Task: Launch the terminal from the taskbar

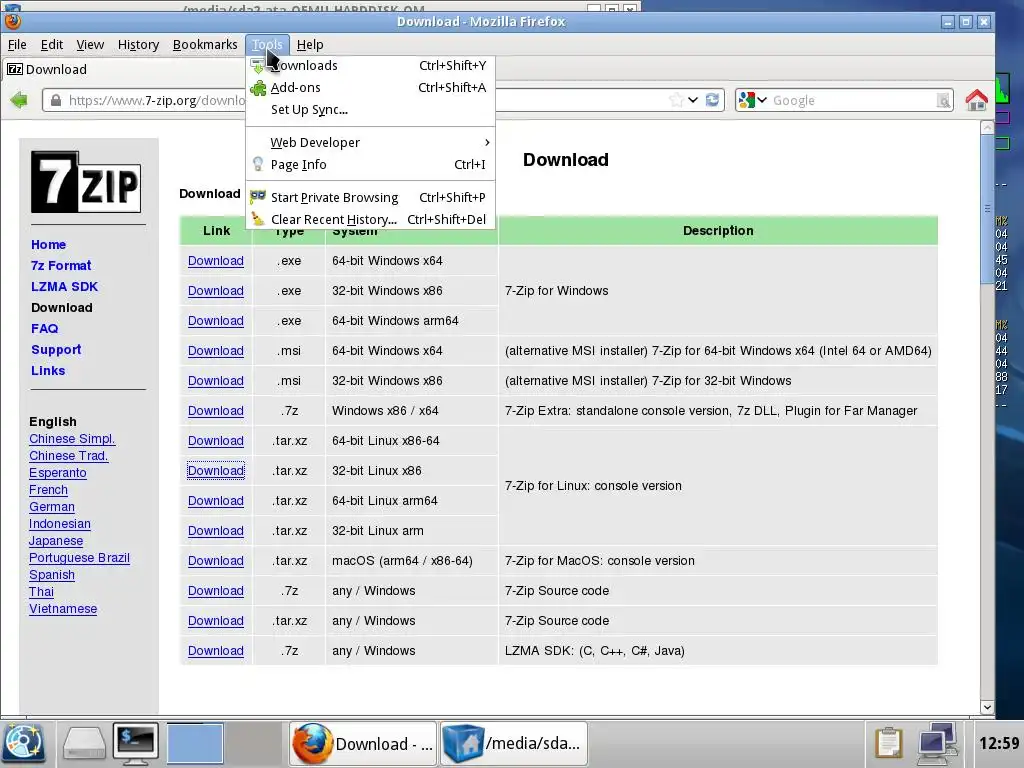Action: coord(136,743)
